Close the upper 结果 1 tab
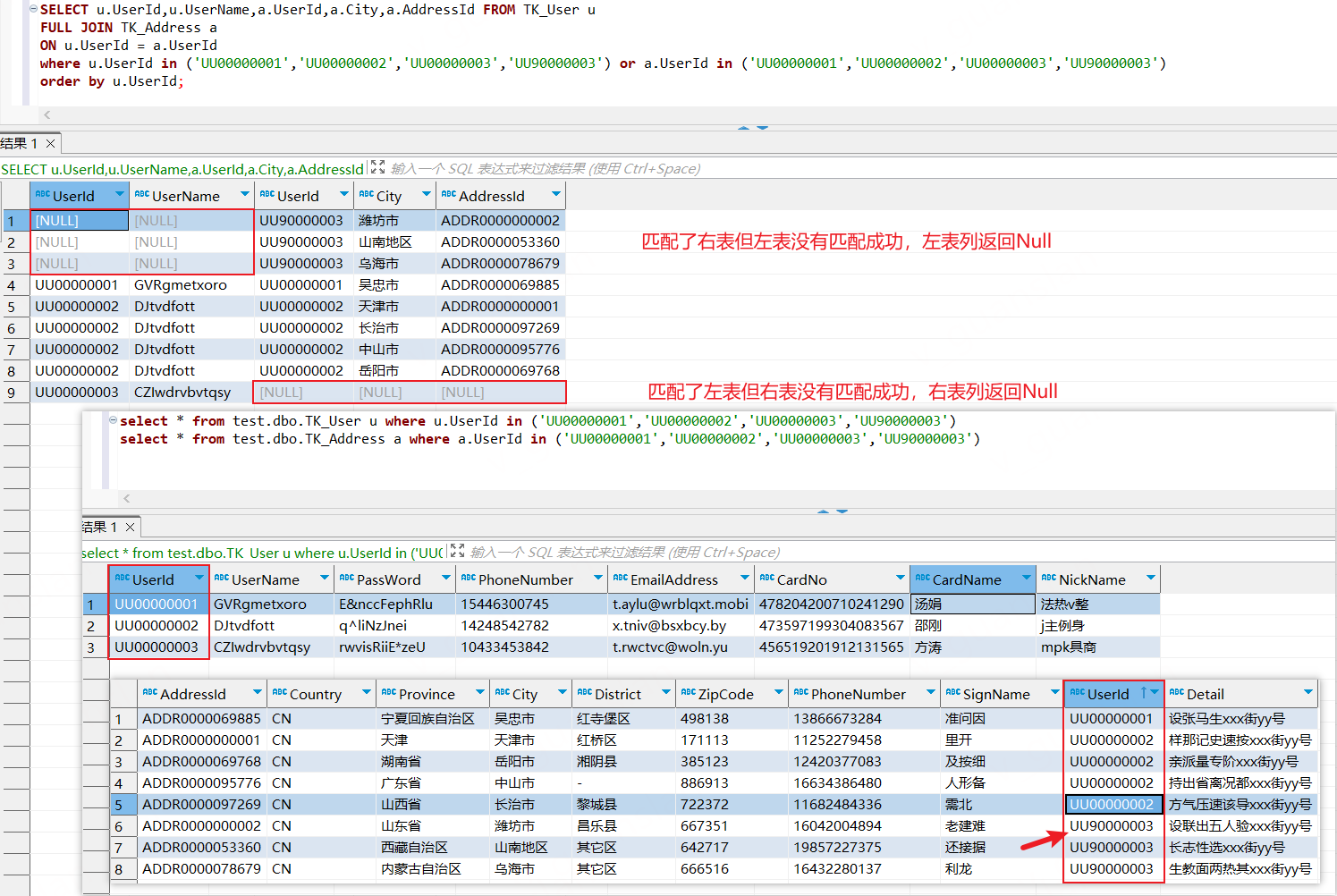This screenshot has width=1337, height=896. 51,143
